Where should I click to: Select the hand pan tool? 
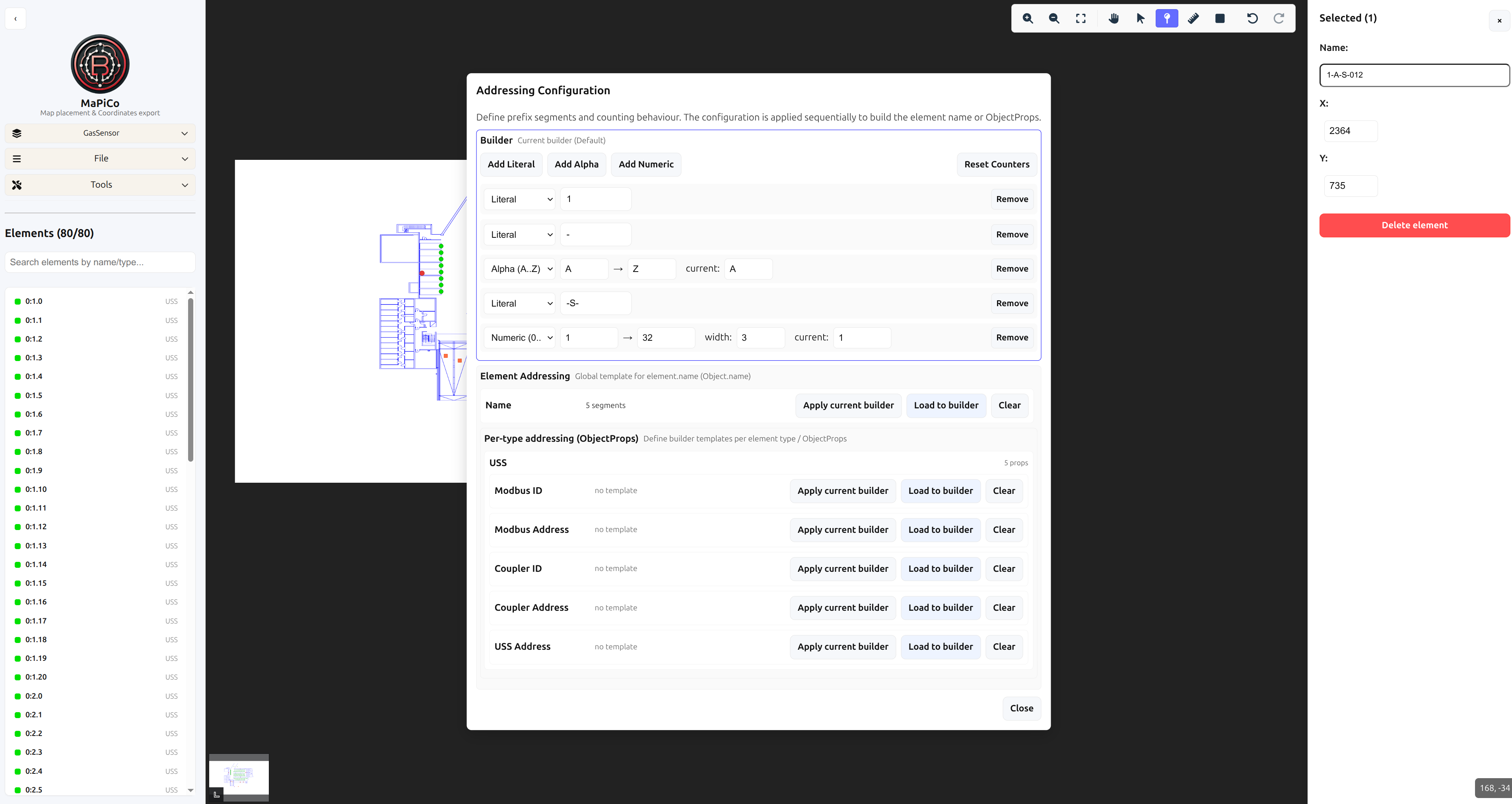[1114, 18]
